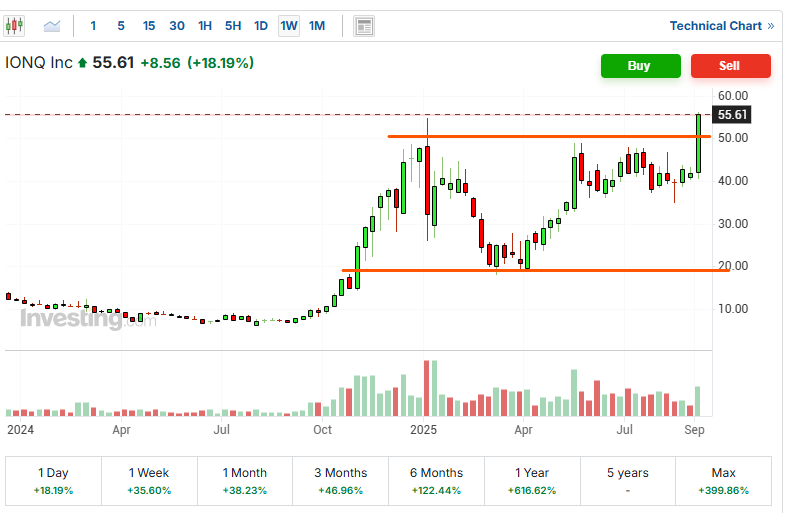Select the 1H interval

pyautogui.click(x=205, y=26)
